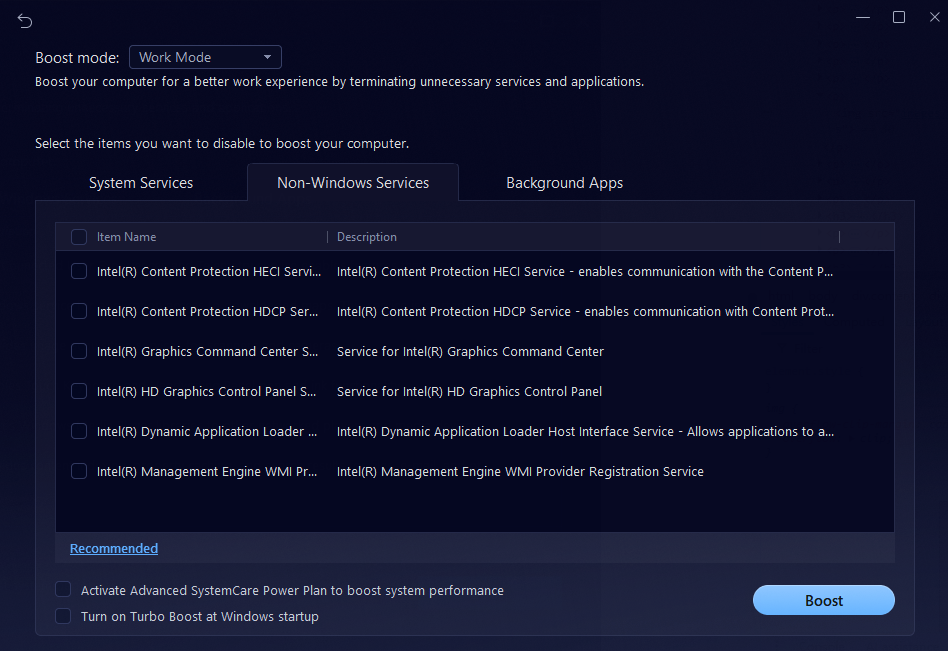Click the Recommended link

[x=114, y=548]
